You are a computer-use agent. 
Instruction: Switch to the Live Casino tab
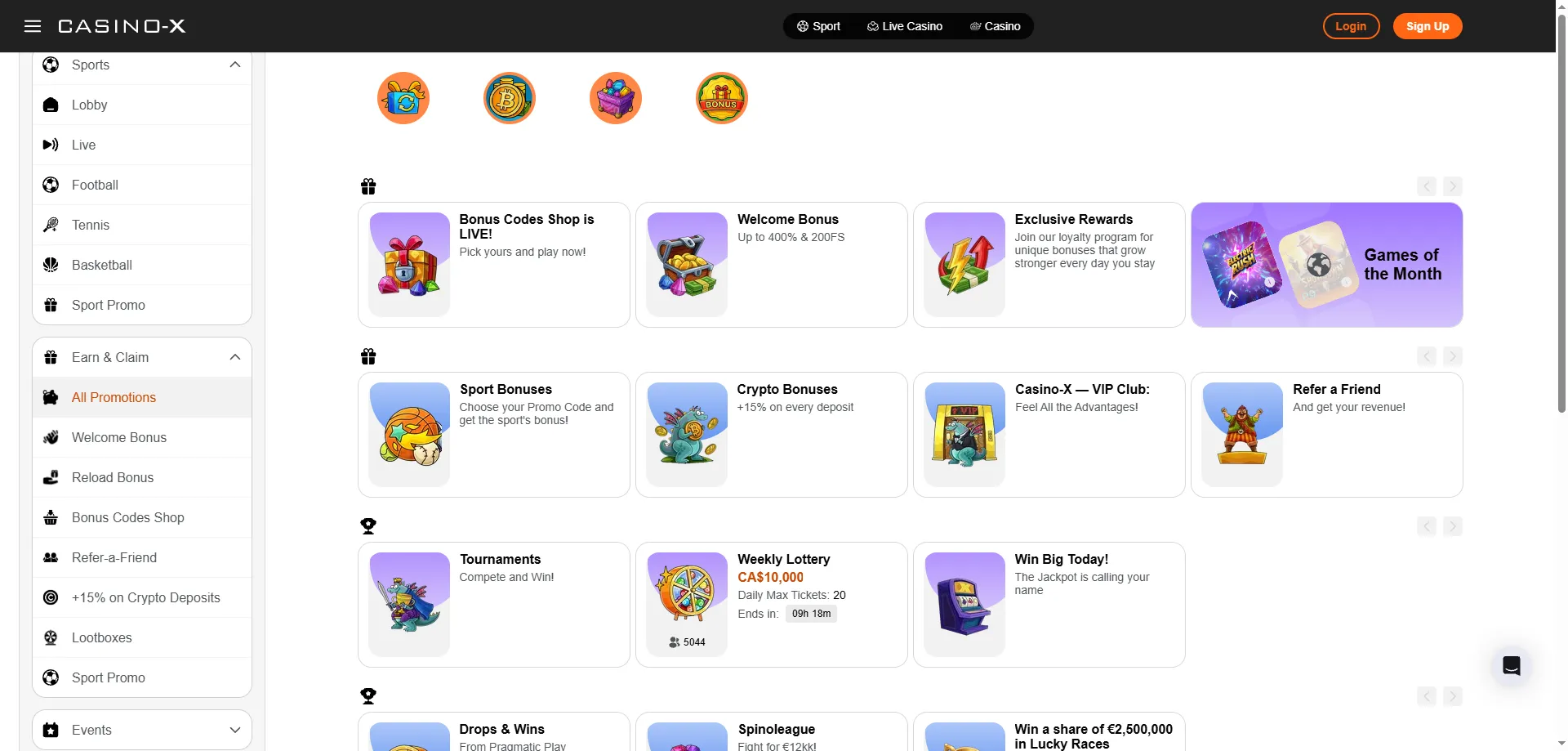(905, 26)
